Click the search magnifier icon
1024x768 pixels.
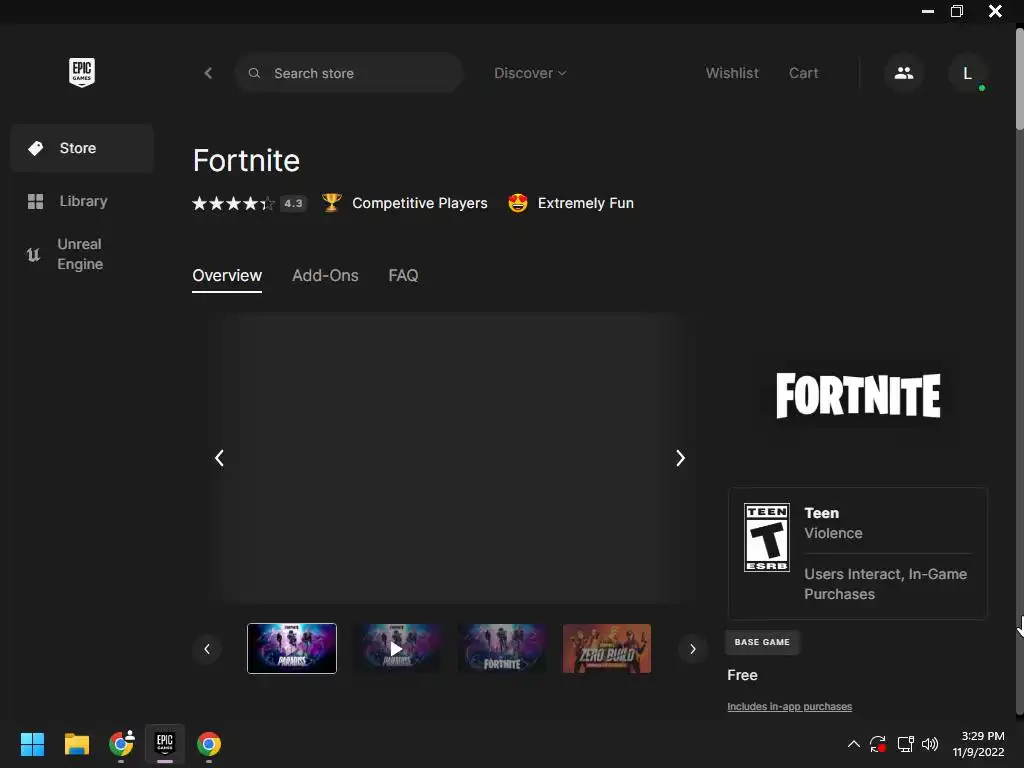pyautogui.click(x=254, y=73)
